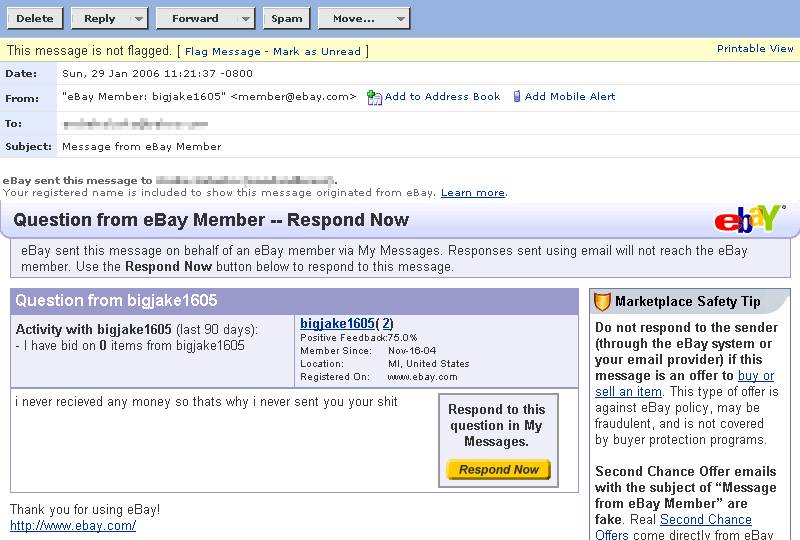
Task: Open the Move... folder dropdown
Action: [x=364, y=18]
